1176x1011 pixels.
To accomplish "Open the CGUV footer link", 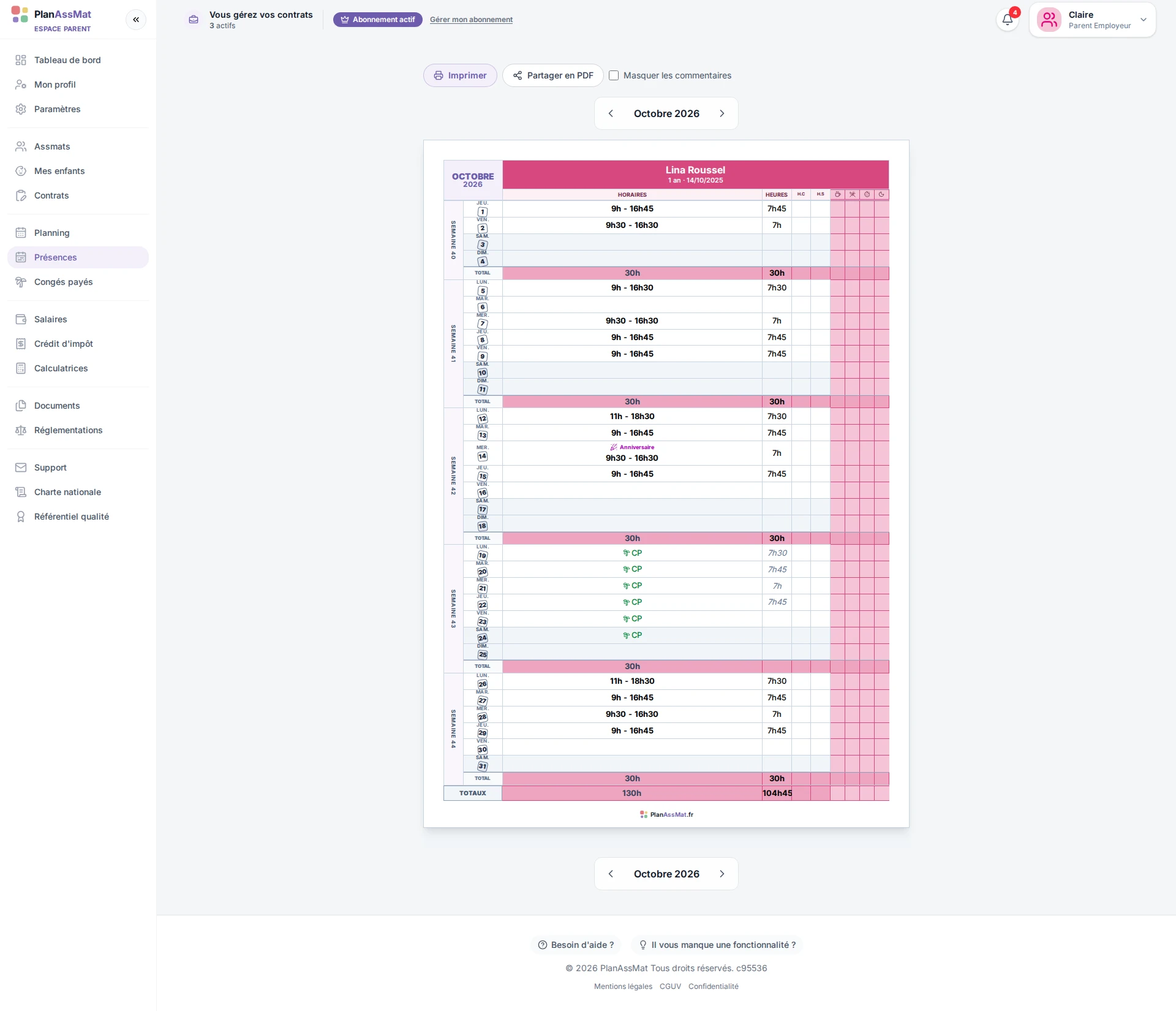I will coord(670,986).
